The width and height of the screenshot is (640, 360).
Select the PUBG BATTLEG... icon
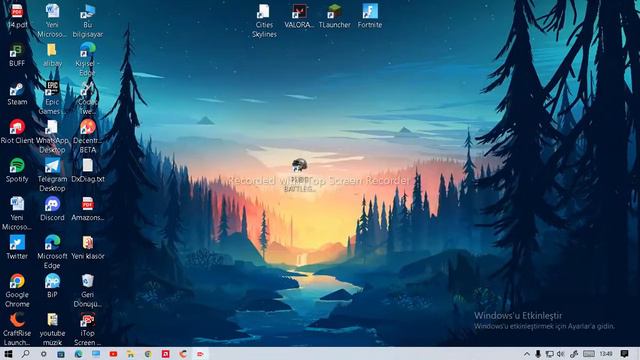coord(299,176)
